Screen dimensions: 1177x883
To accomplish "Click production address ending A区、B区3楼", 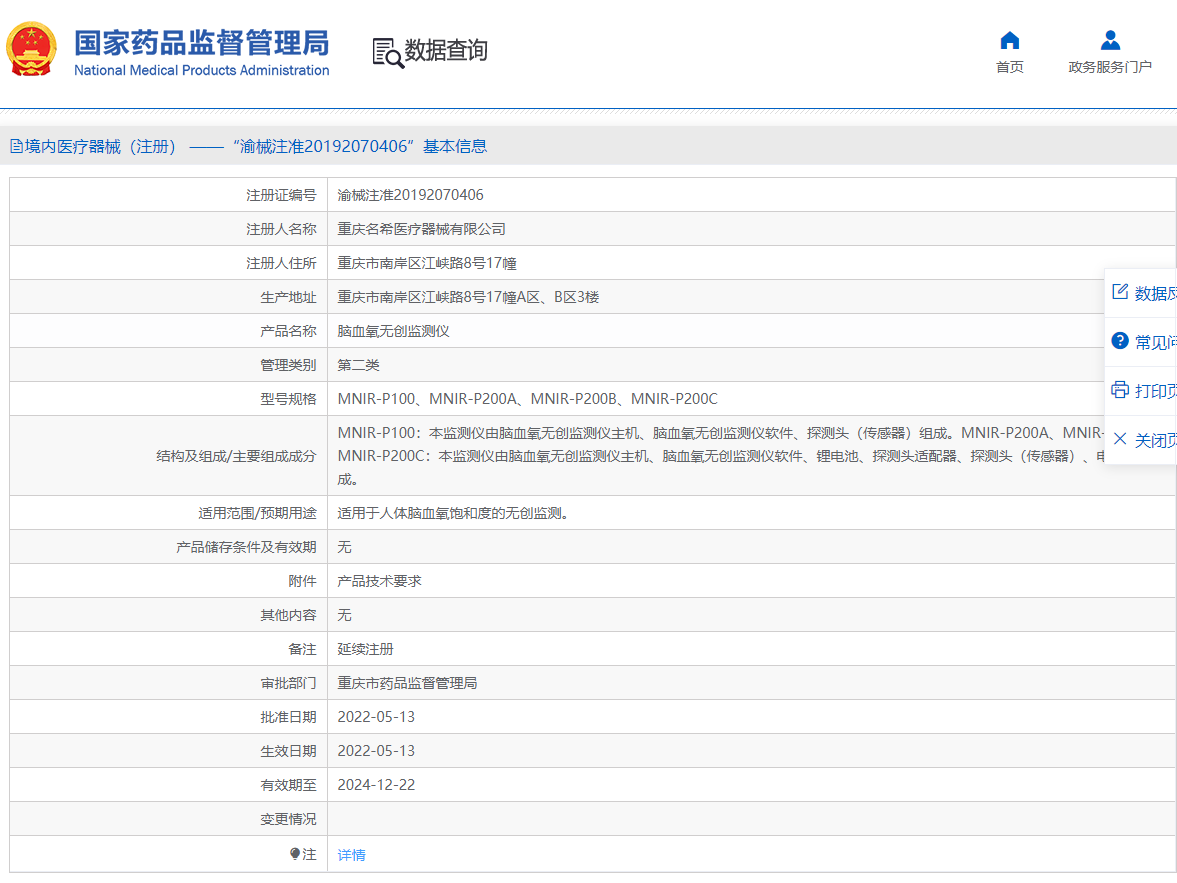I will click(468, 297).
